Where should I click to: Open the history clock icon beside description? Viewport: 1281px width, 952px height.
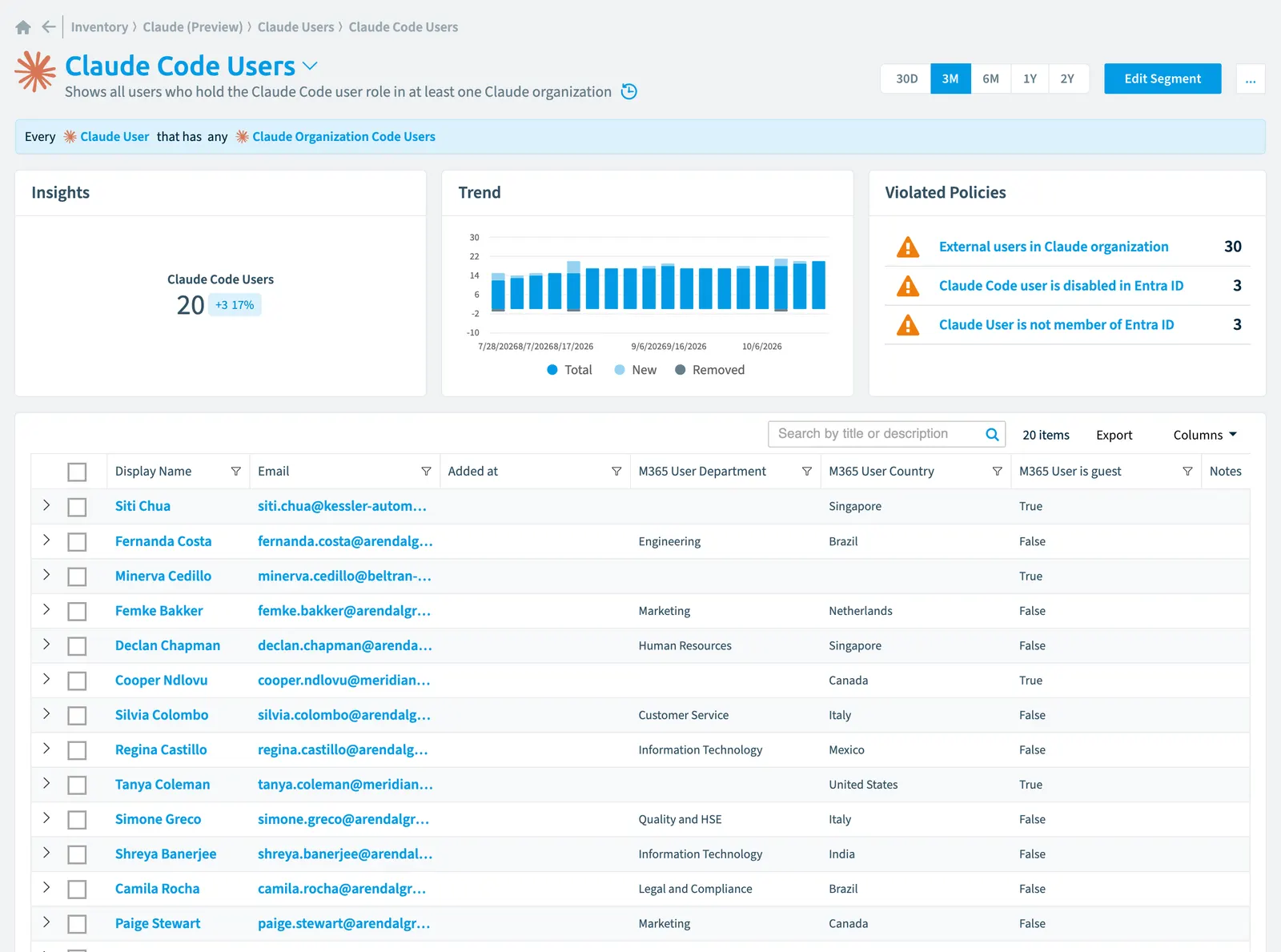[629, 91]
